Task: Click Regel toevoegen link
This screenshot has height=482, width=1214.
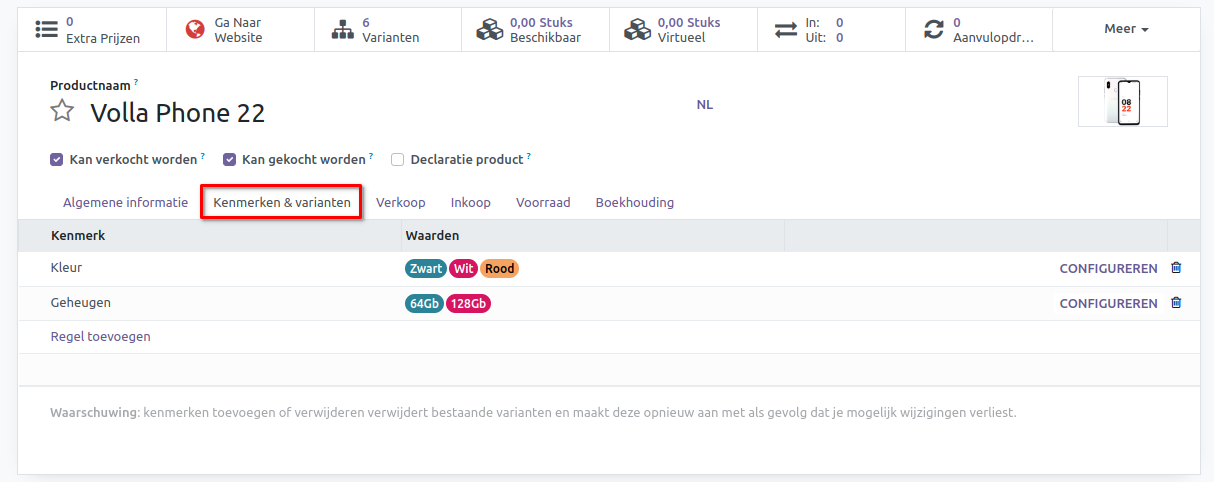Action: point(100,337)
